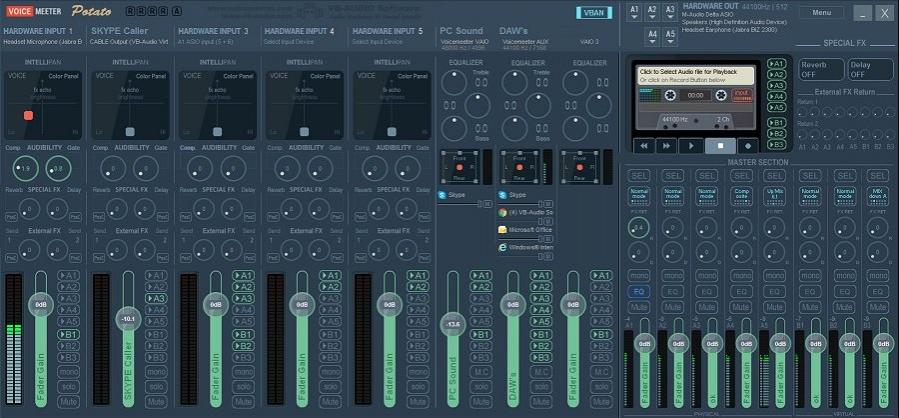This screenshot has width=899, height=418.
Task: Click the SKYPE Caller fader knob at -10.1
Action: click(x=128, y=319)
